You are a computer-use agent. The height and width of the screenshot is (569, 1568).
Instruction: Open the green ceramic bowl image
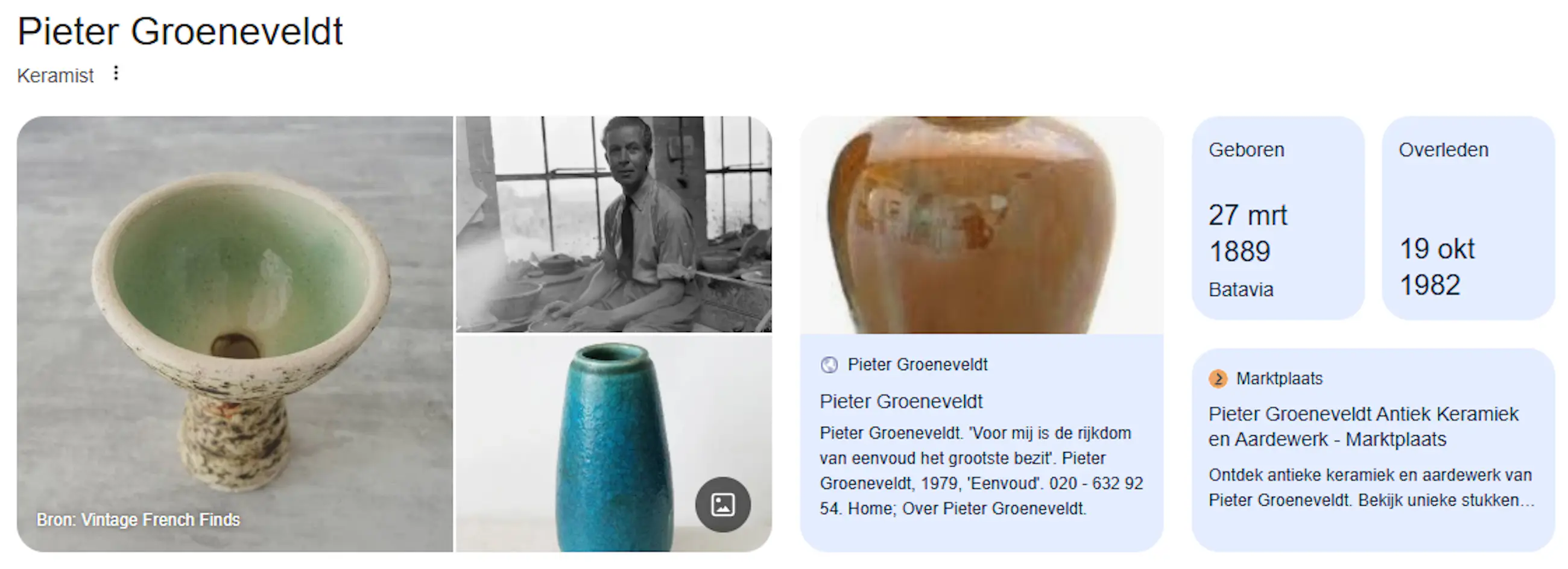pos(235,334)
